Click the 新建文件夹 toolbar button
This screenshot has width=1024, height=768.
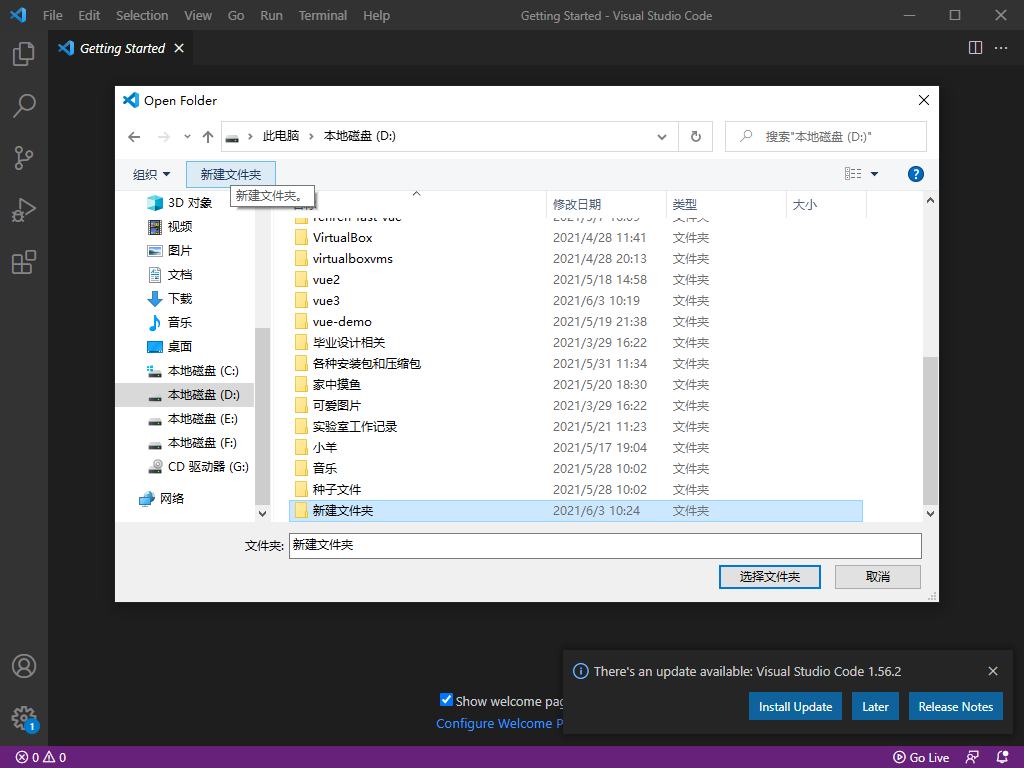pyautogui.click(x=231, y=174)
